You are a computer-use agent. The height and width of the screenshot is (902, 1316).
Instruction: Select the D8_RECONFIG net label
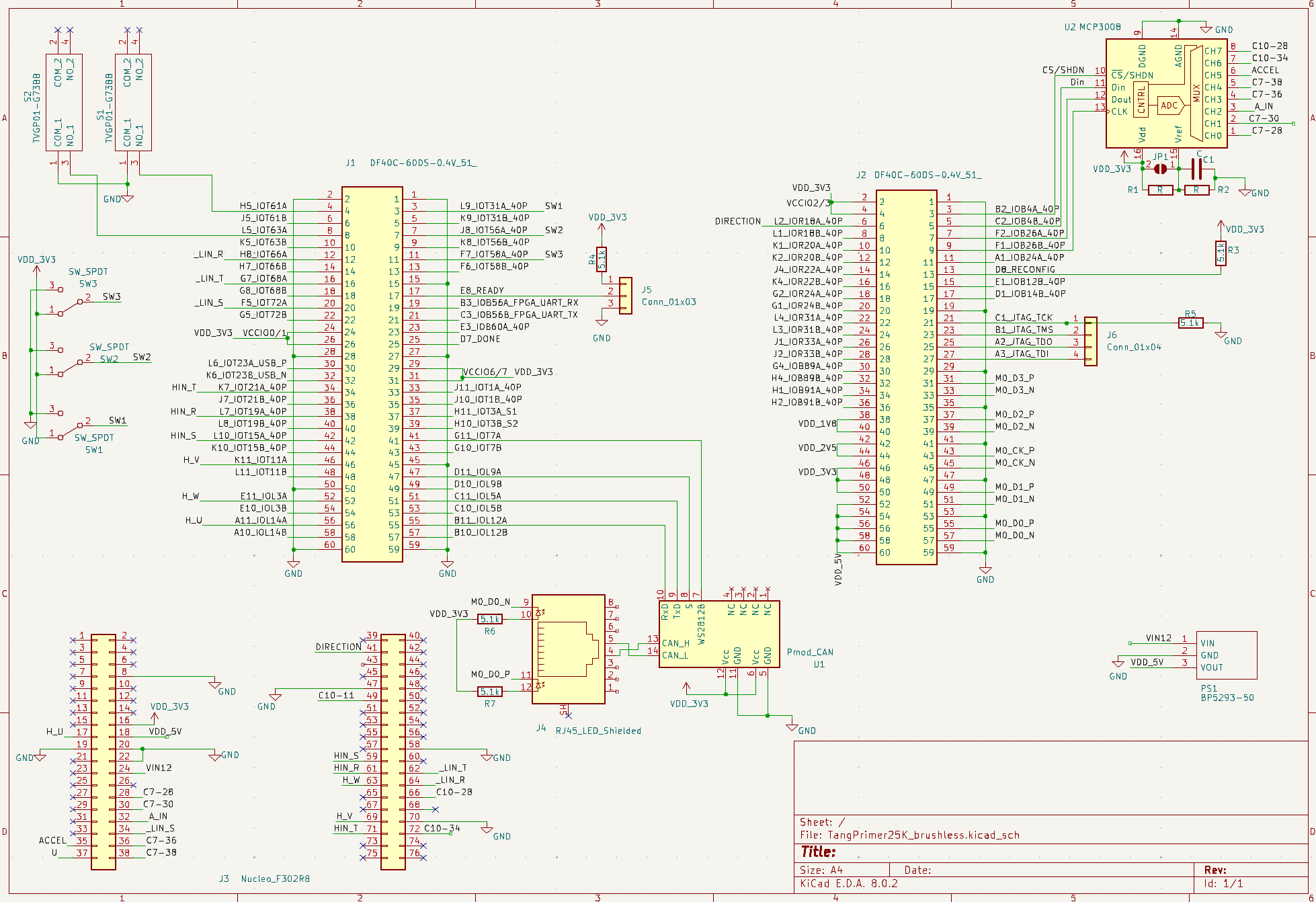(1025, 270)
